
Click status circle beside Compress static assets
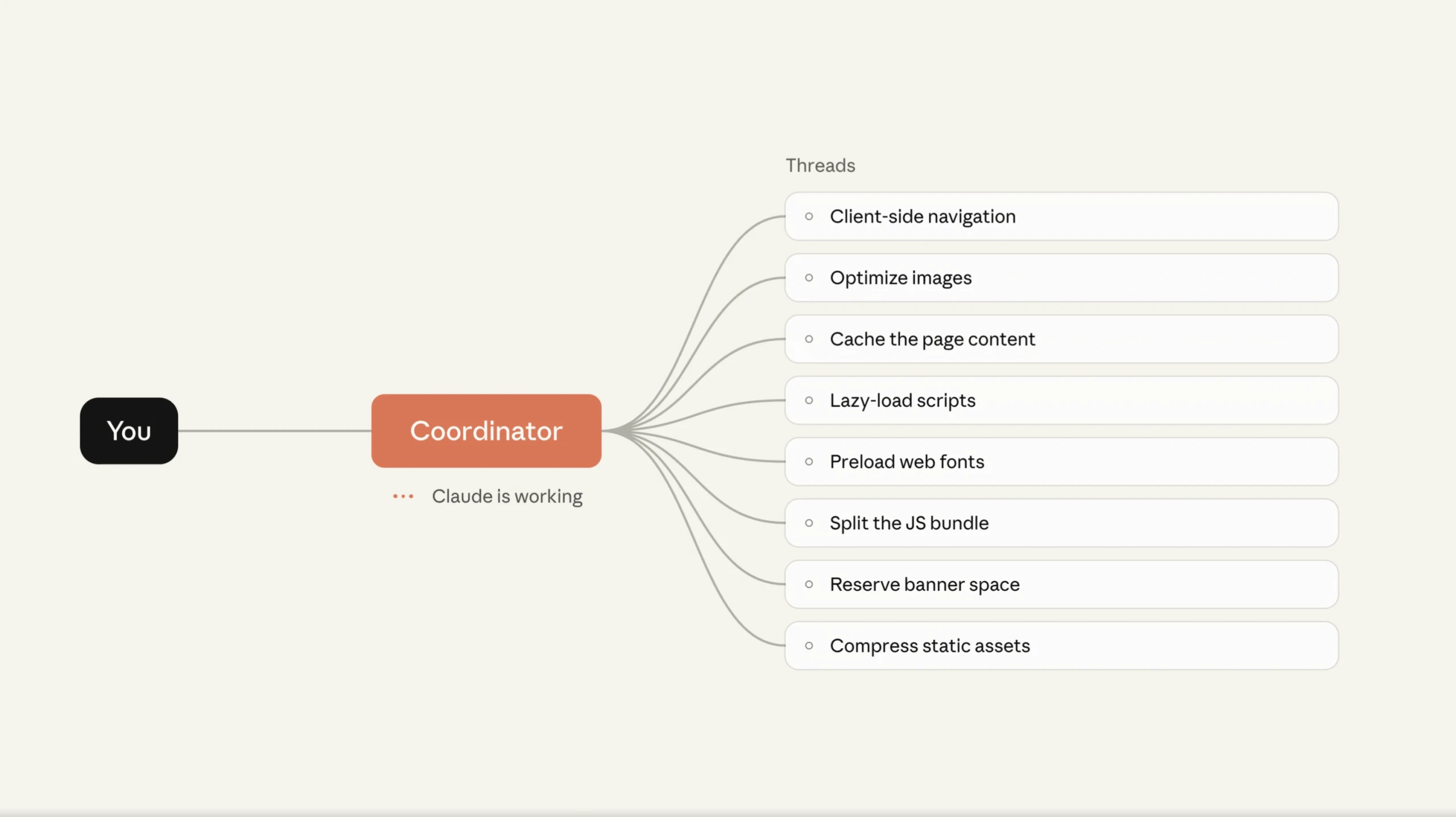pos(809,646)
